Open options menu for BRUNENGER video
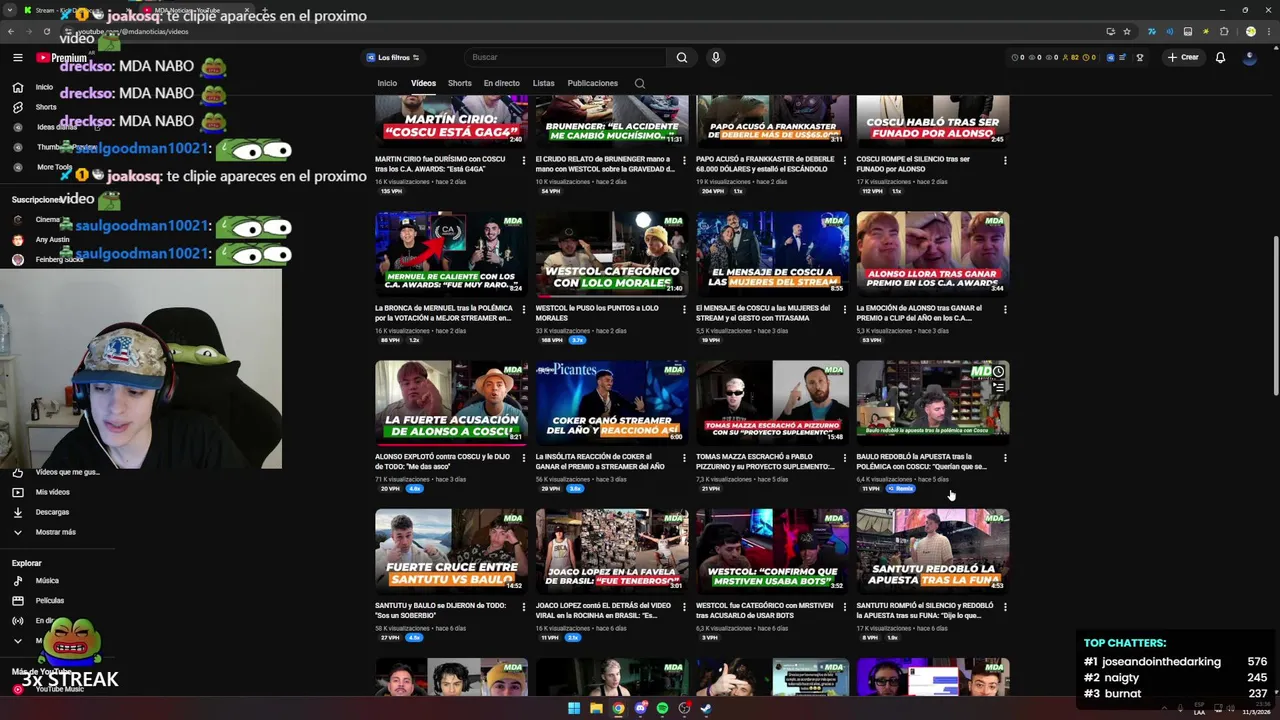1280x720 pixels. [684, 160]
